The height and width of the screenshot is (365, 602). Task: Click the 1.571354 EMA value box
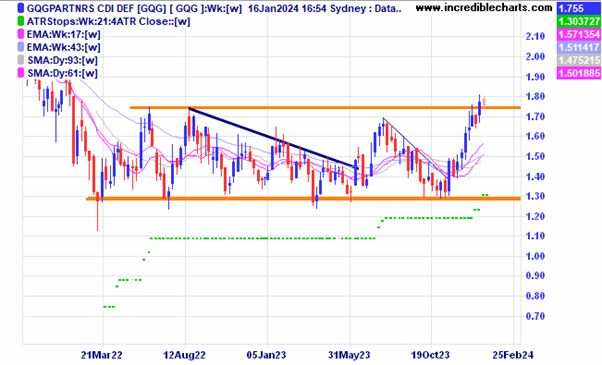579,35
